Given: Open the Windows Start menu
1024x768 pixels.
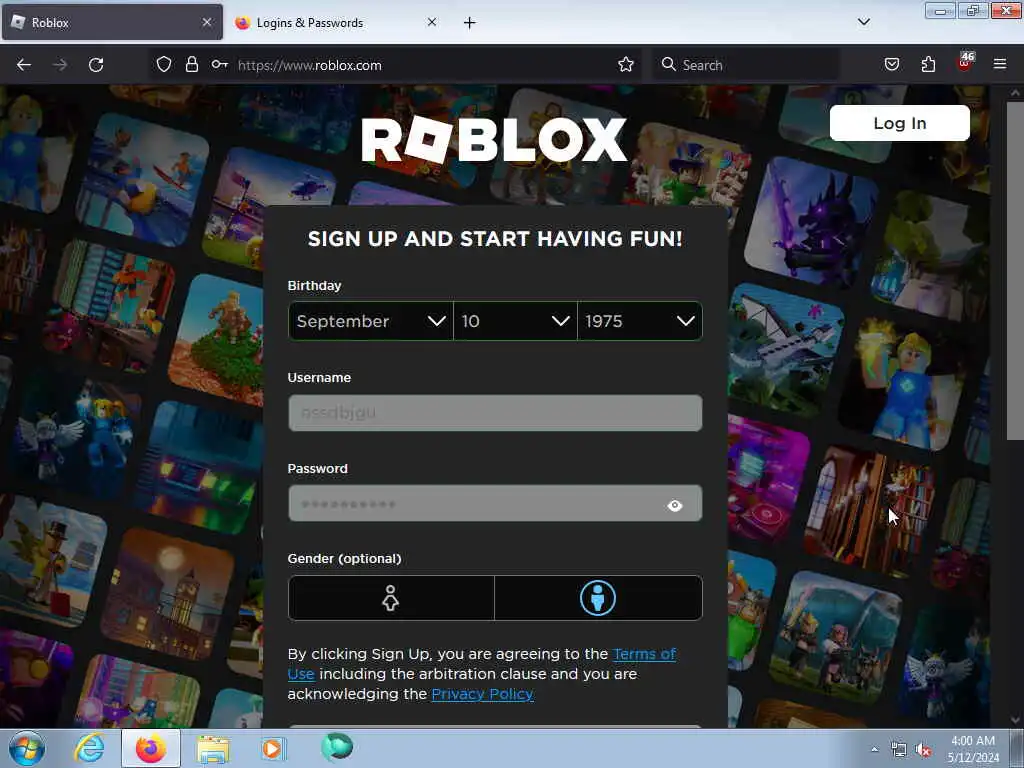Looking at the screenshot, I should tap(27, 748).
